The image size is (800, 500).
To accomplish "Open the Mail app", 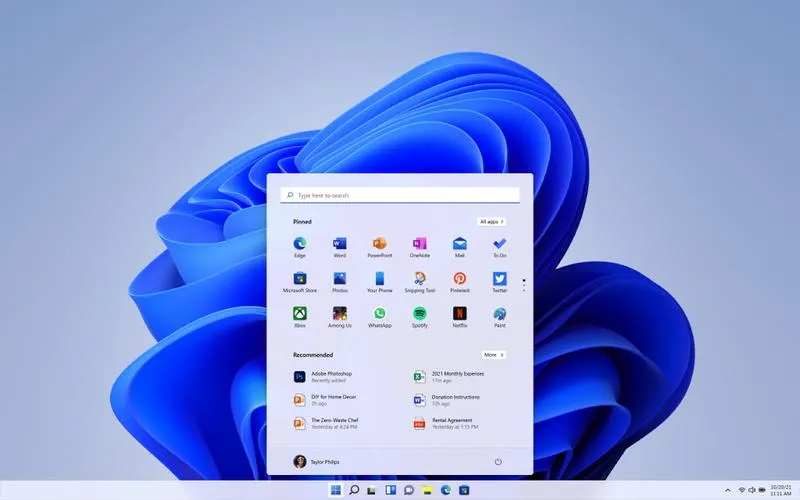I will [460, 247].
